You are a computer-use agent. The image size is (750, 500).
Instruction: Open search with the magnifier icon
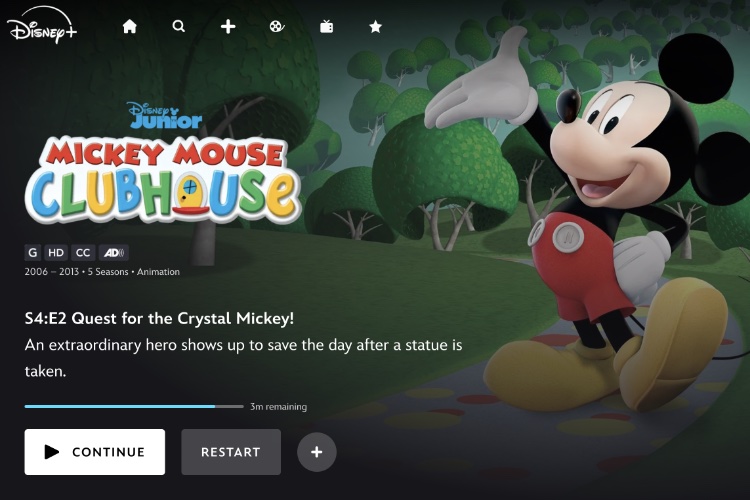[179, 26]
